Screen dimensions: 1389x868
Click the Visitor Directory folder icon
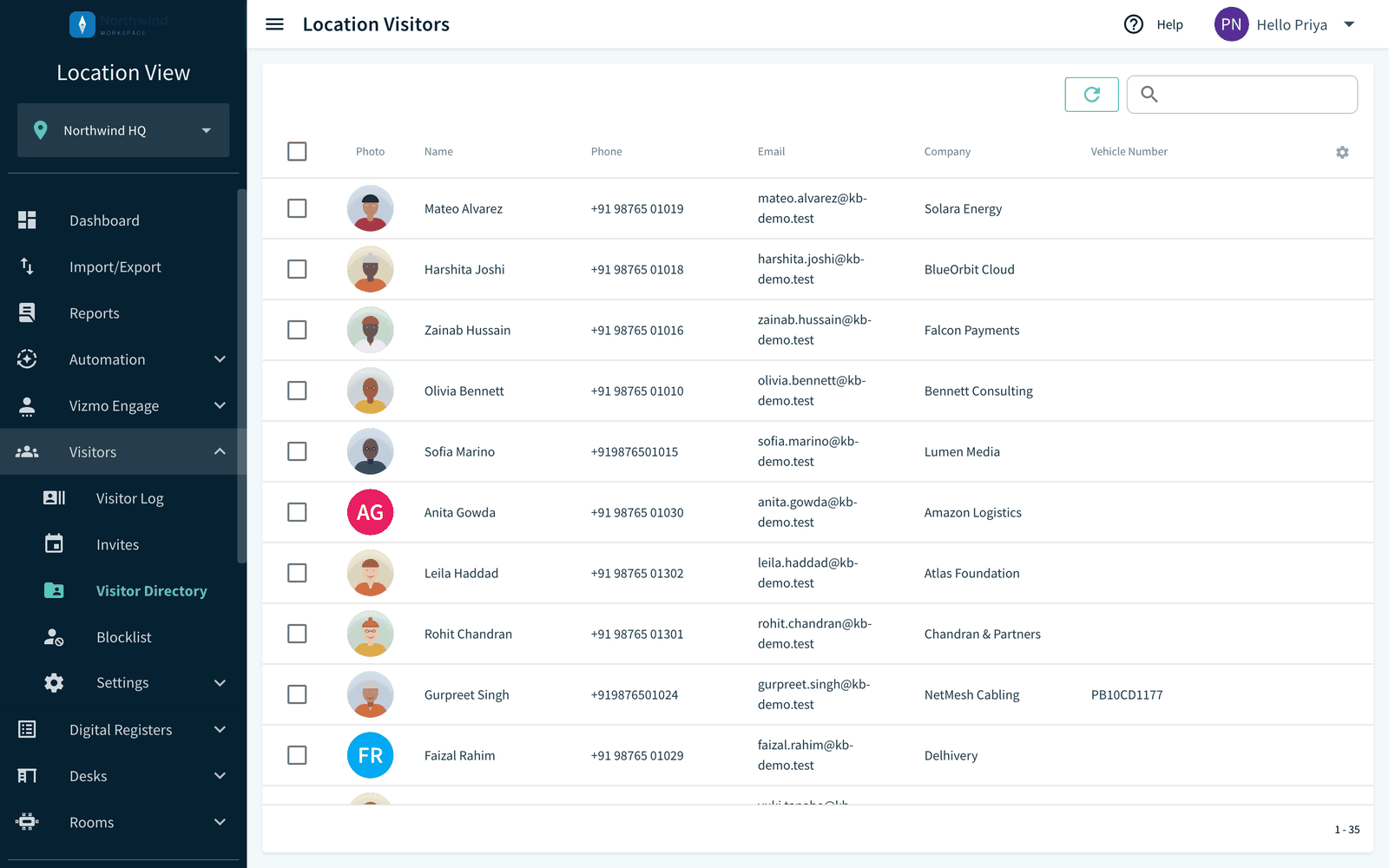(54, 590)
